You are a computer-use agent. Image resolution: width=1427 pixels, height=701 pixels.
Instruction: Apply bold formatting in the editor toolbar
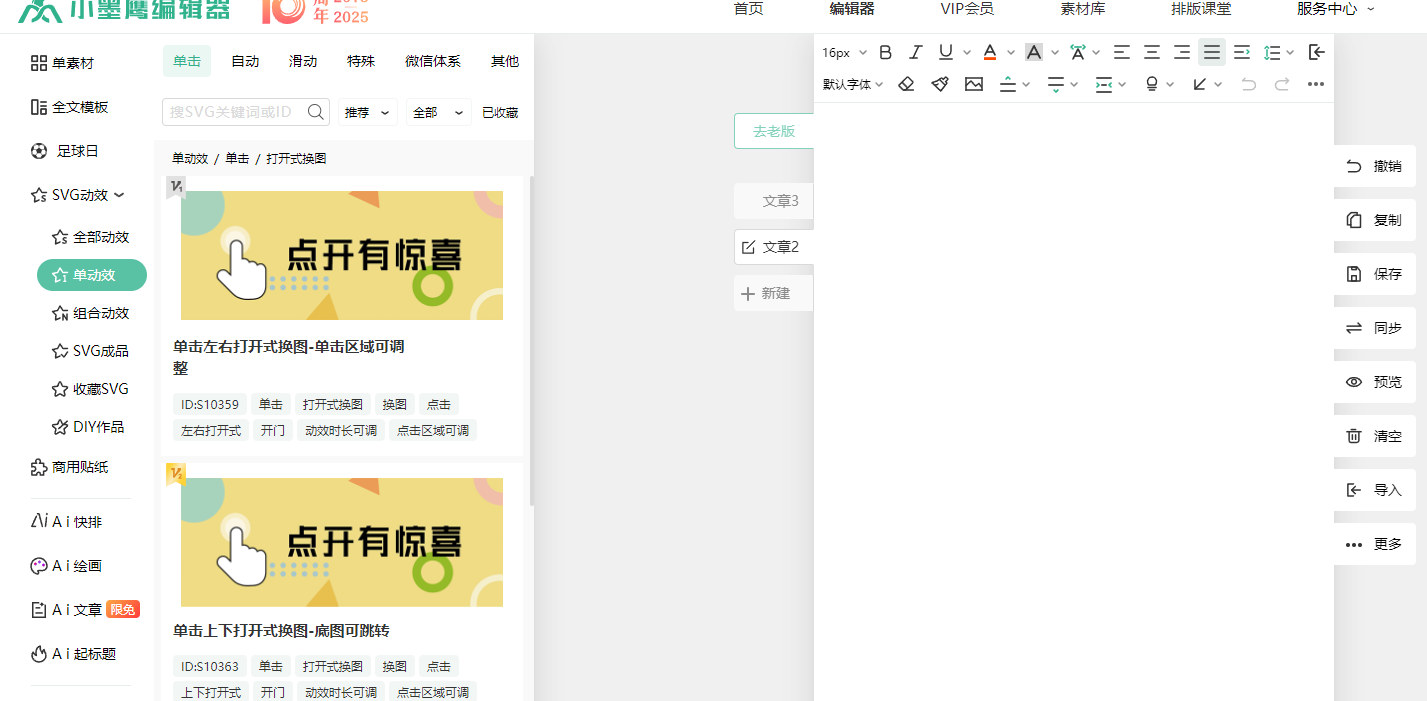[885, 52]
